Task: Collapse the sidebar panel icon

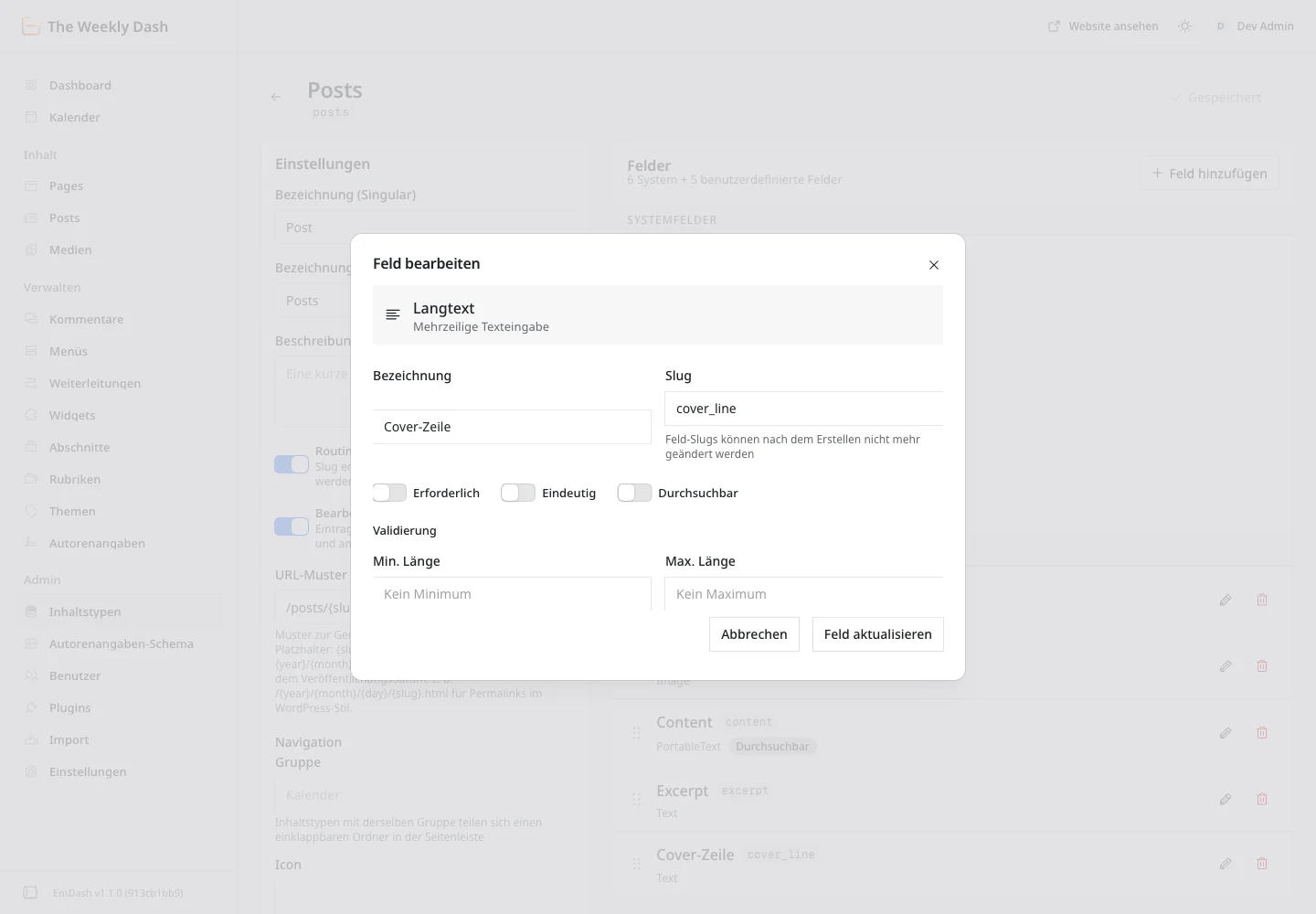Action: click(30, 892)
